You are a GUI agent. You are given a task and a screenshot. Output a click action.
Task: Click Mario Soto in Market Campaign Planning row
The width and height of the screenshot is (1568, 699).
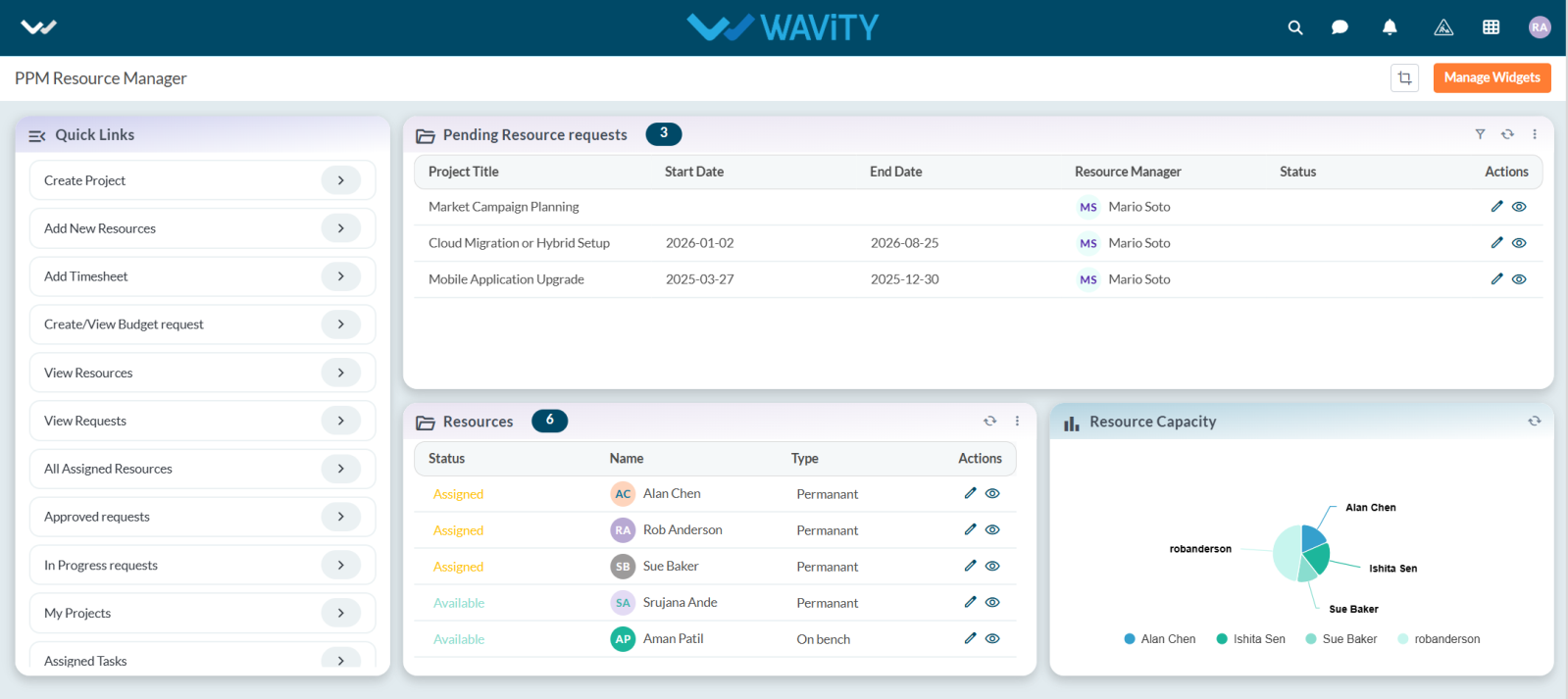click(1139, 207)
